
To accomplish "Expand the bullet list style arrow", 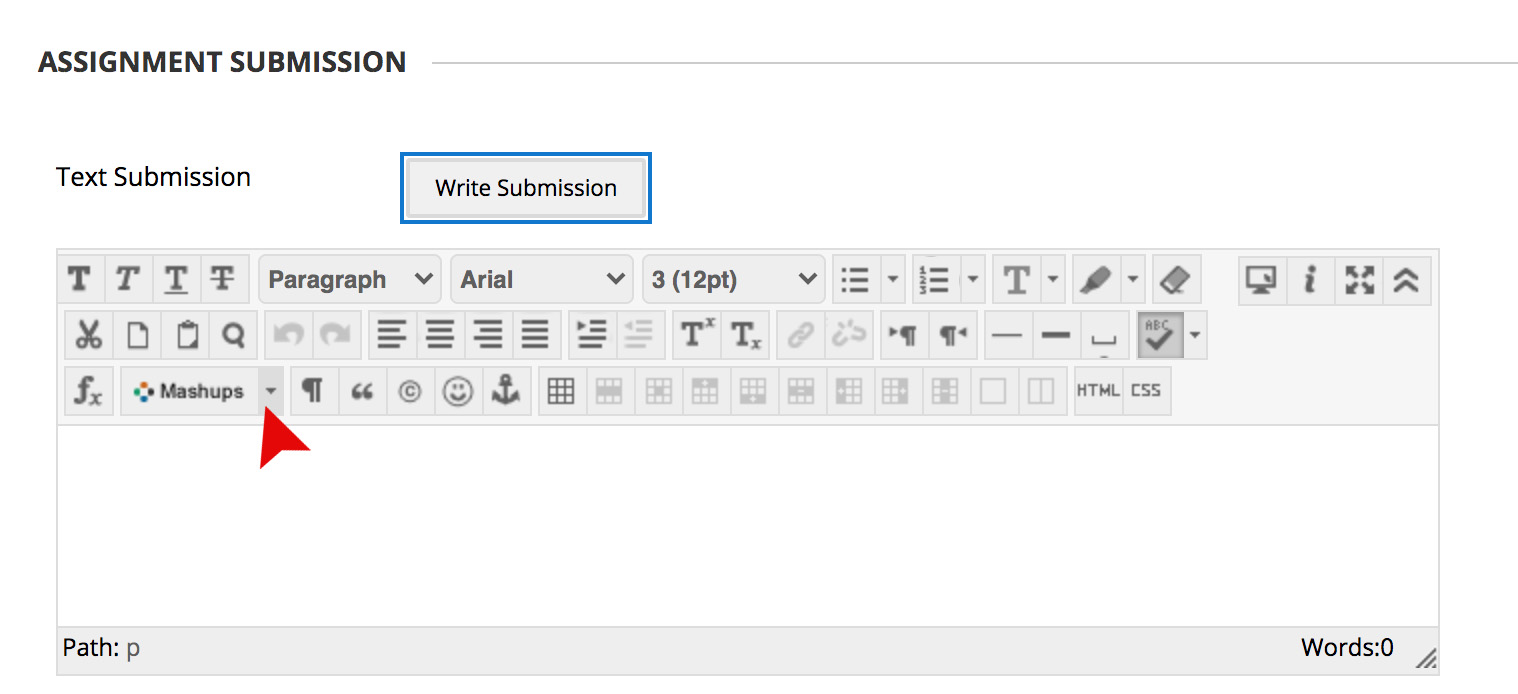I will pos(893,280).
